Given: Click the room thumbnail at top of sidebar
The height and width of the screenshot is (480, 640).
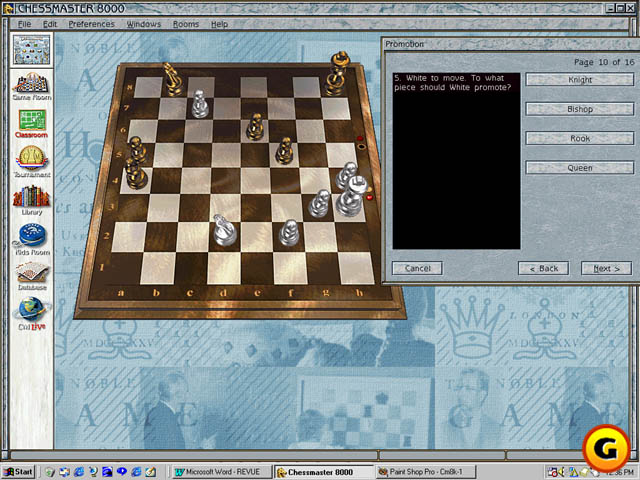Looking at the screenshot, I should [x=31, y=48].
